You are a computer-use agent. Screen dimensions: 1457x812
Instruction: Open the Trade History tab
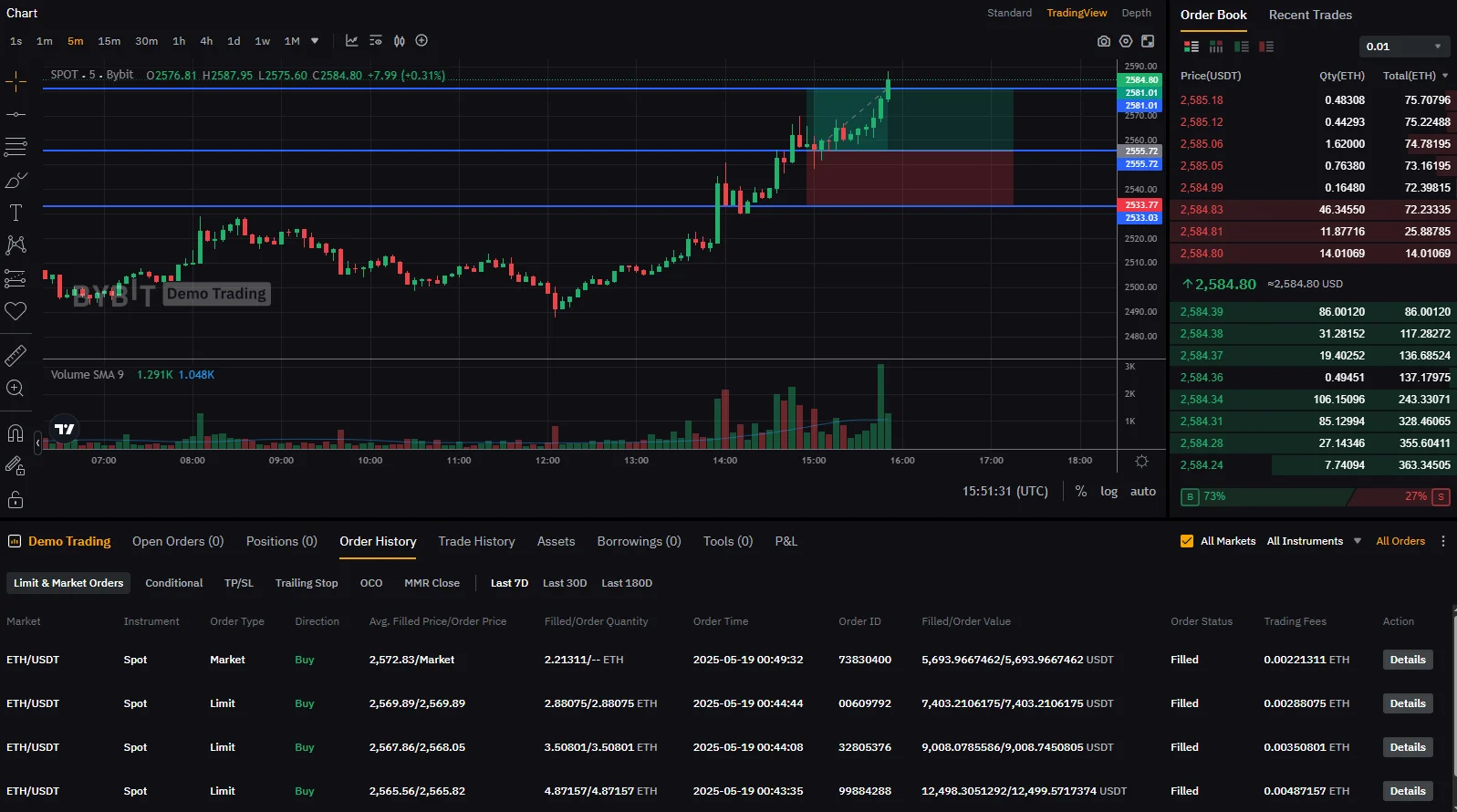(476, 541)
